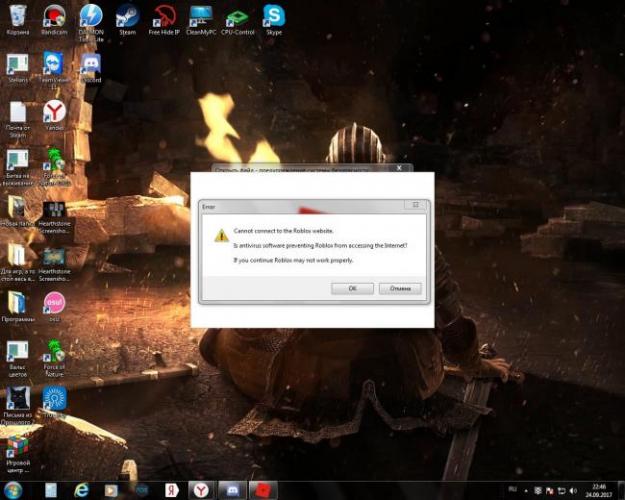Image resolution: width=625 pixels, height=500 pixels.
Task: Open the clock and date in the taskbar
Action: point(599,490)
